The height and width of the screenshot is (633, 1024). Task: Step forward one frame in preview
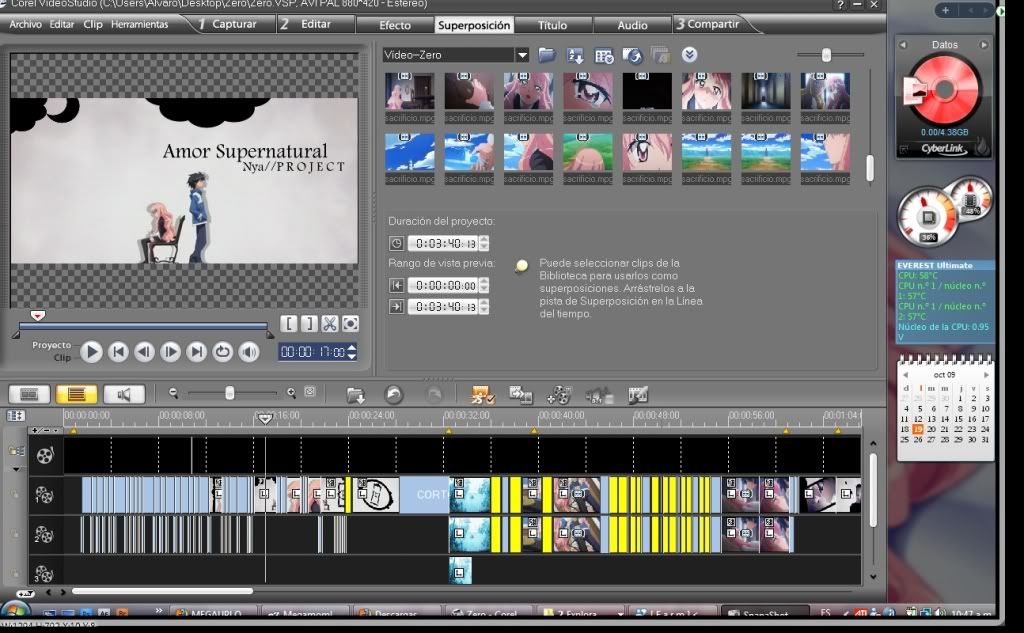170,352
